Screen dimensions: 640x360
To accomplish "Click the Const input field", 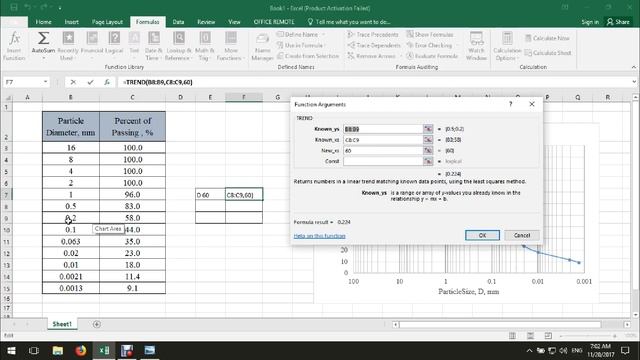I will 383,161.
